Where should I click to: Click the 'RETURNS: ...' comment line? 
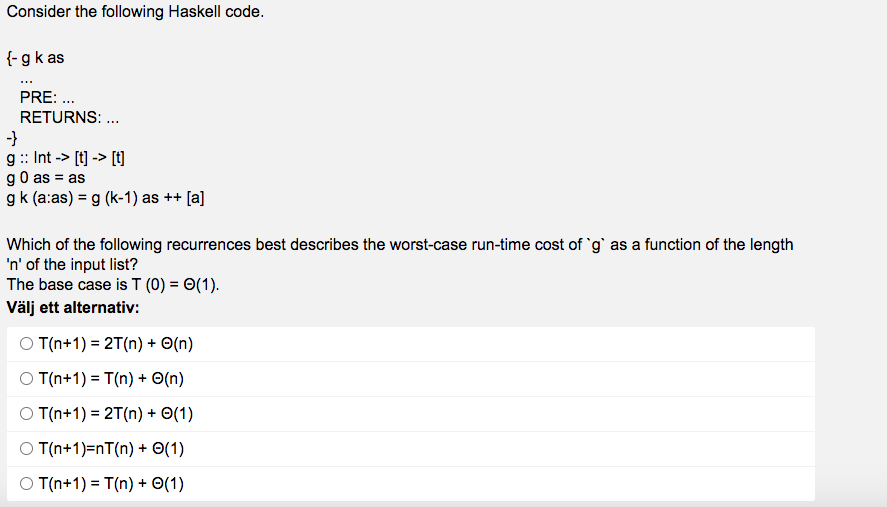click(x=69, y=118)
